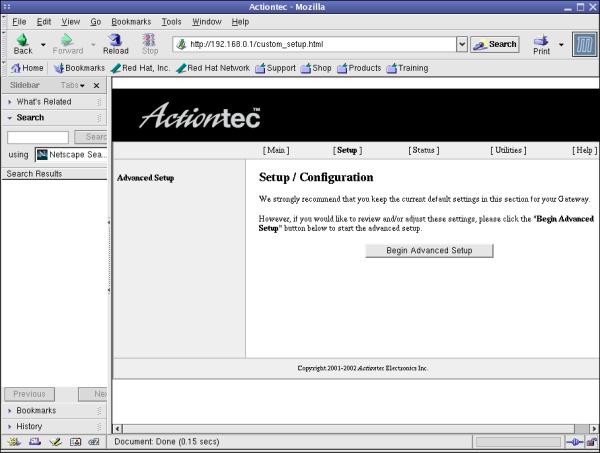Open the Training bookmark folder
Image resolution: width=600 pixels, height=453 pixels.
(x=407, y=68)
